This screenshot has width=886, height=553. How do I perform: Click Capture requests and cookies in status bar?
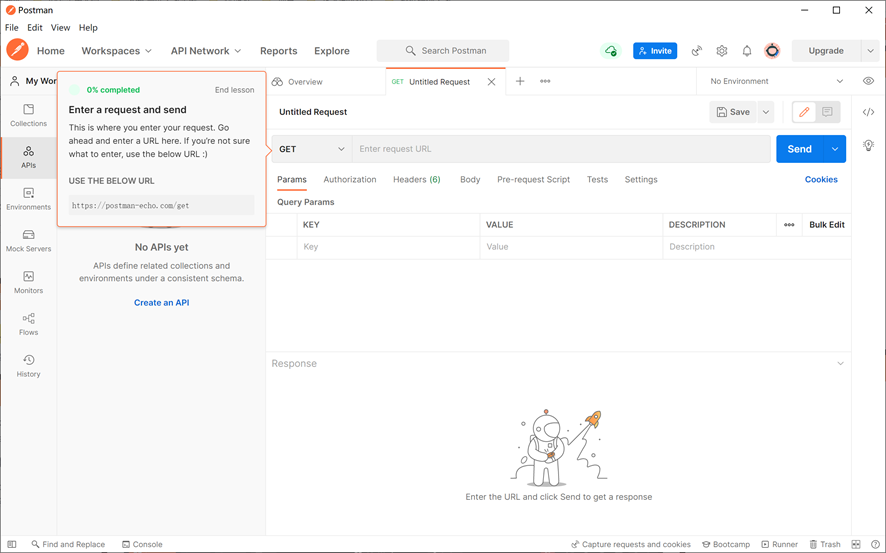click(631, 545)
